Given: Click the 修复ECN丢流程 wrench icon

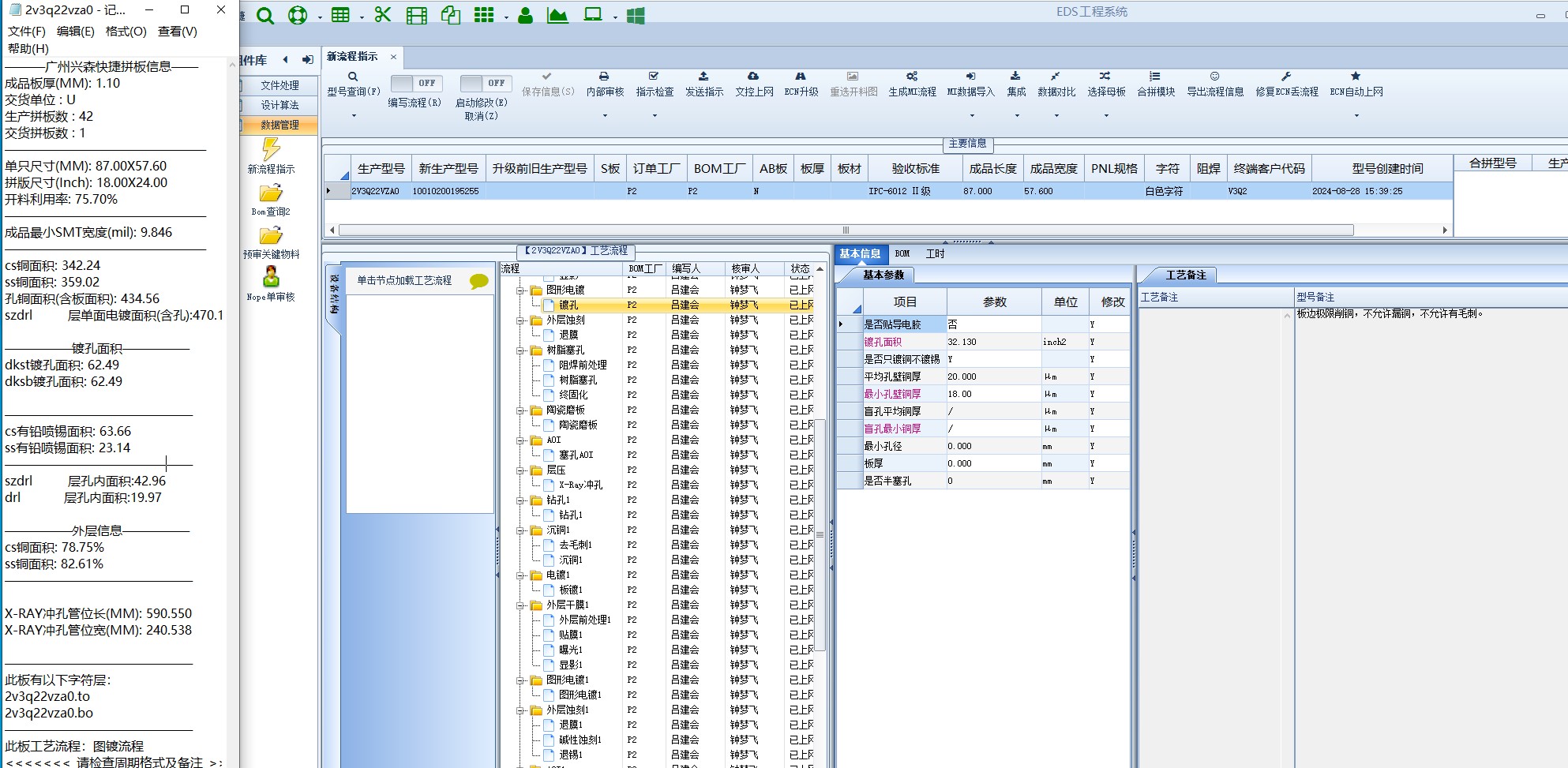Looking at the screenshot, I should [x=1286, y=77].
